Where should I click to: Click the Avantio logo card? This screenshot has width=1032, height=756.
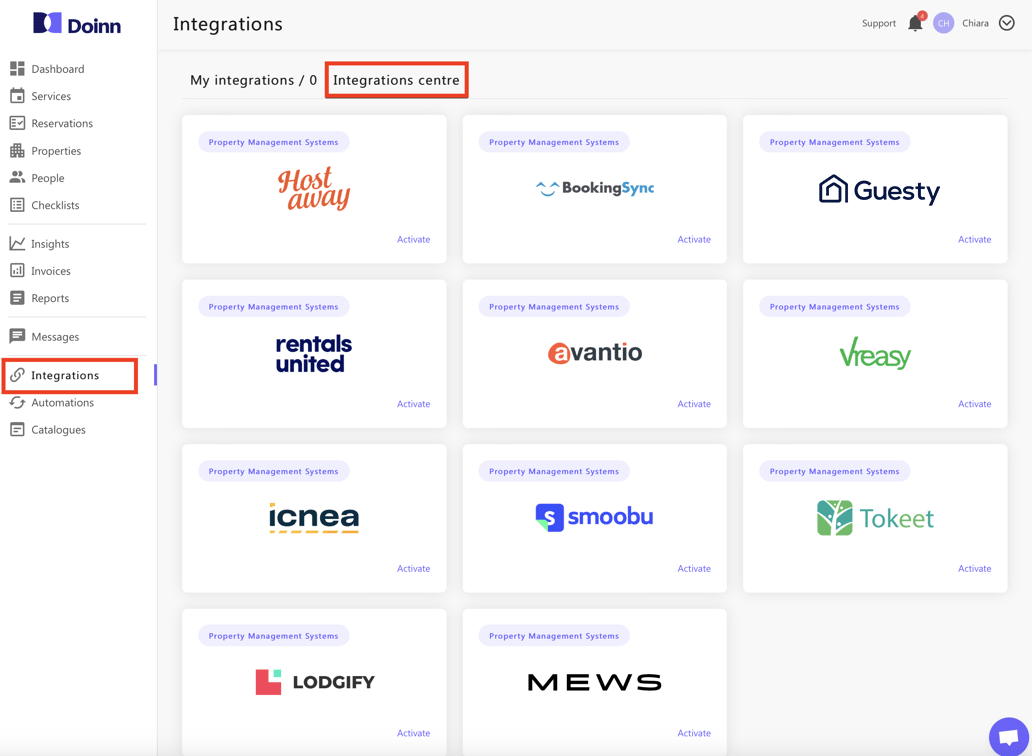(x=595, y=353)
